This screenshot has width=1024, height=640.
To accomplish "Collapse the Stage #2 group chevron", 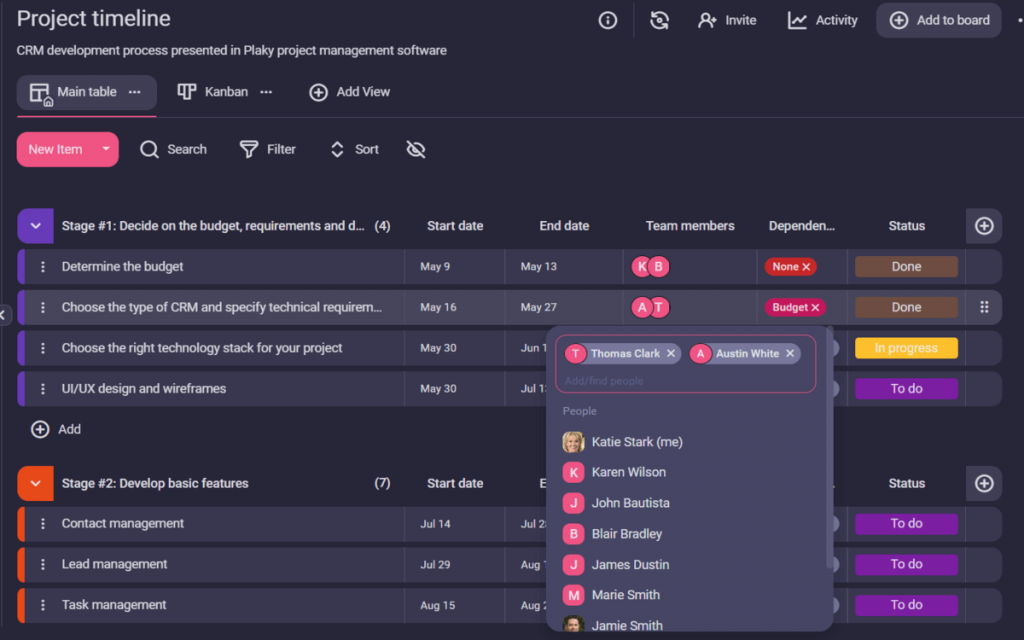I will [36, 483].
